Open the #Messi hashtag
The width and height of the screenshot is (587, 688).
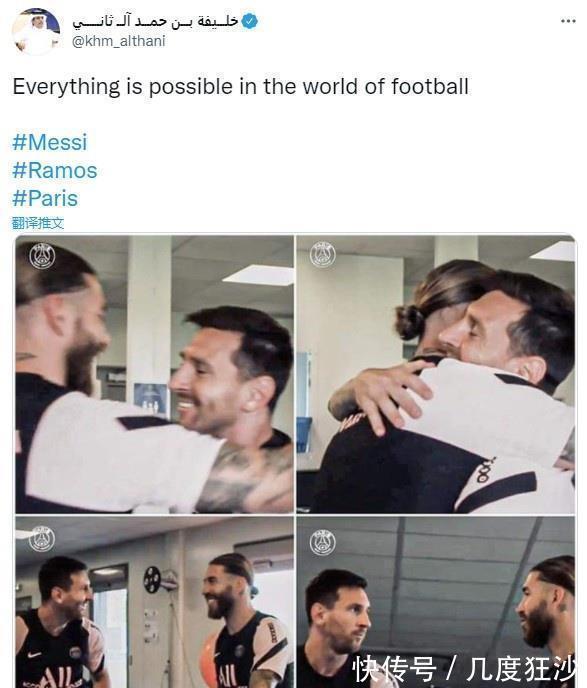pyautogui.click(x=50, y=143)
